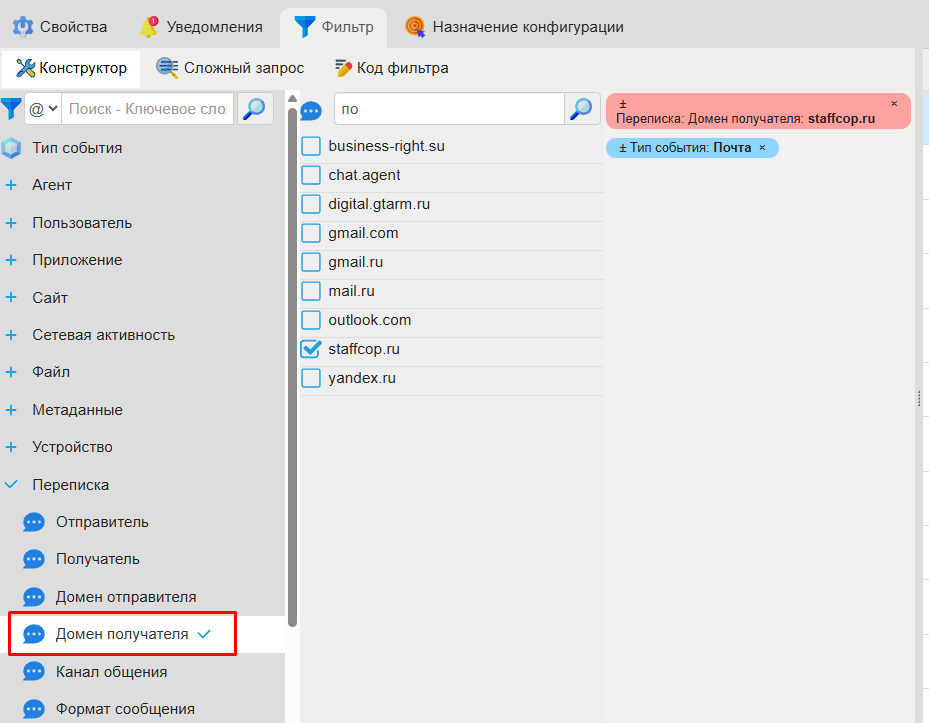The height and width of the screenshot is (723, 929).
Task: Check the chat.agent checkbox
Action: [311, 175]
